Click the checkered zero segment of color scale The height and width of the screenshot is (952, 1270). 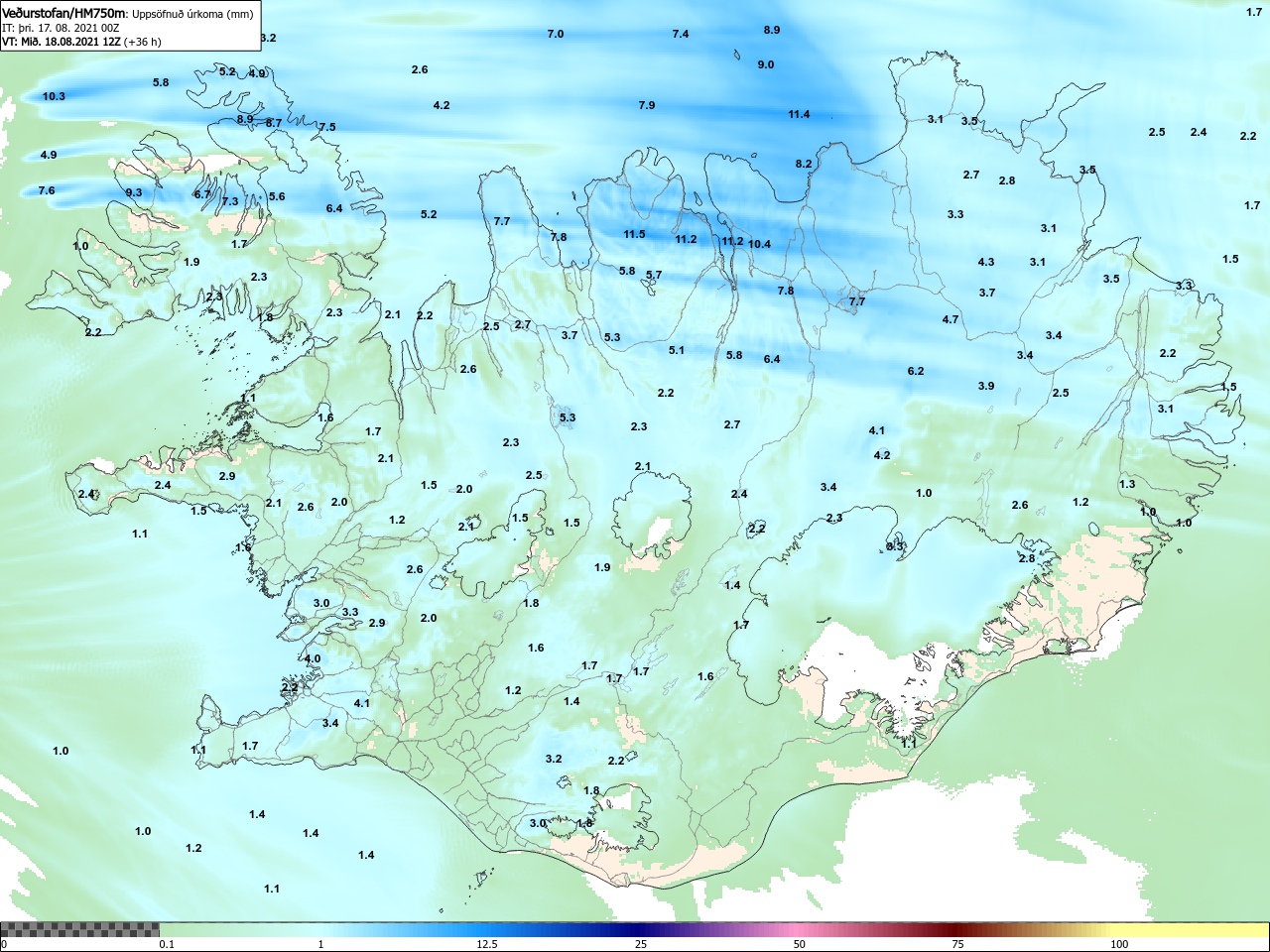coord(79,929)
